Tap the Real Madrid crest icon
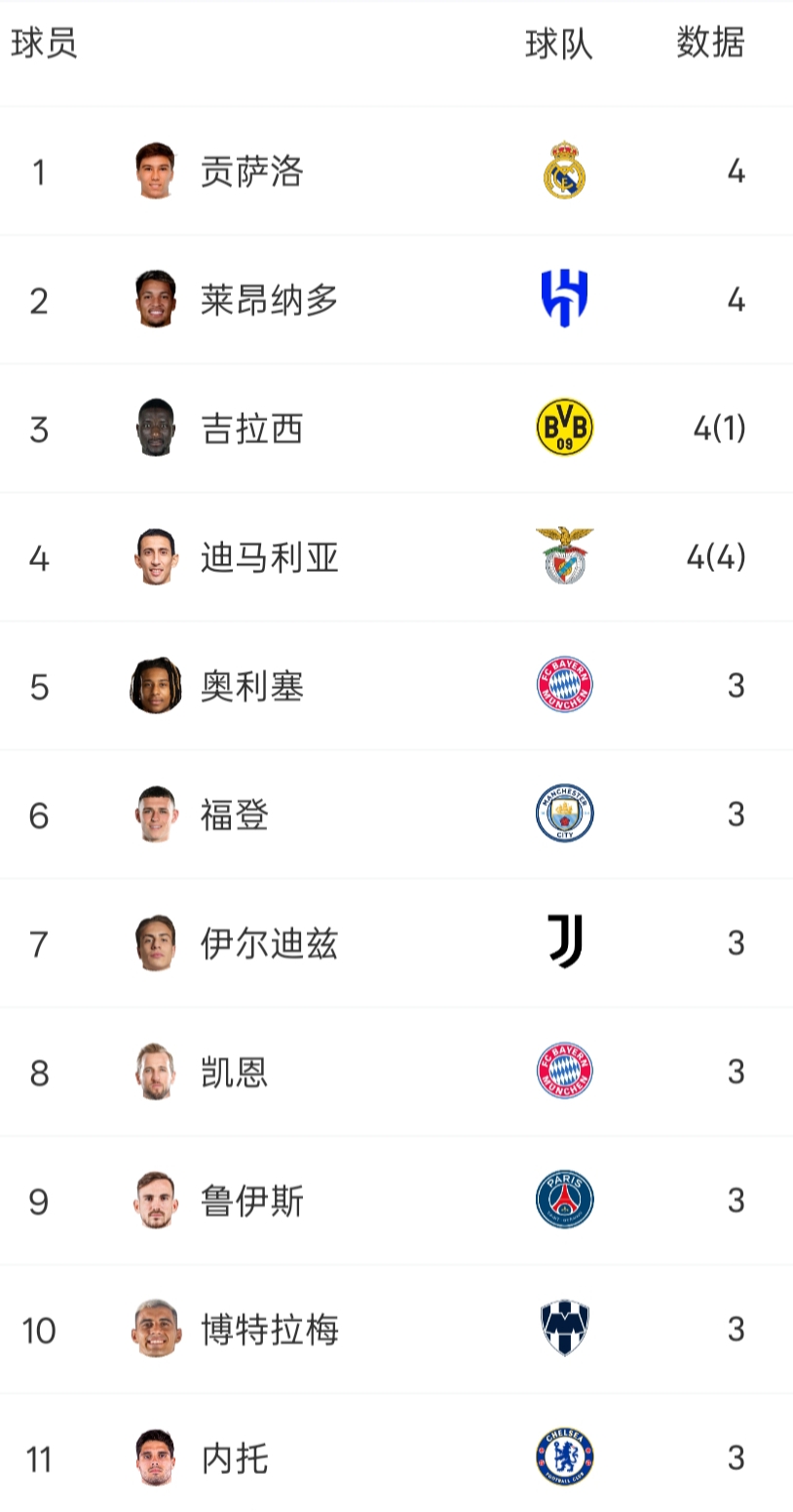 (564, 171)
